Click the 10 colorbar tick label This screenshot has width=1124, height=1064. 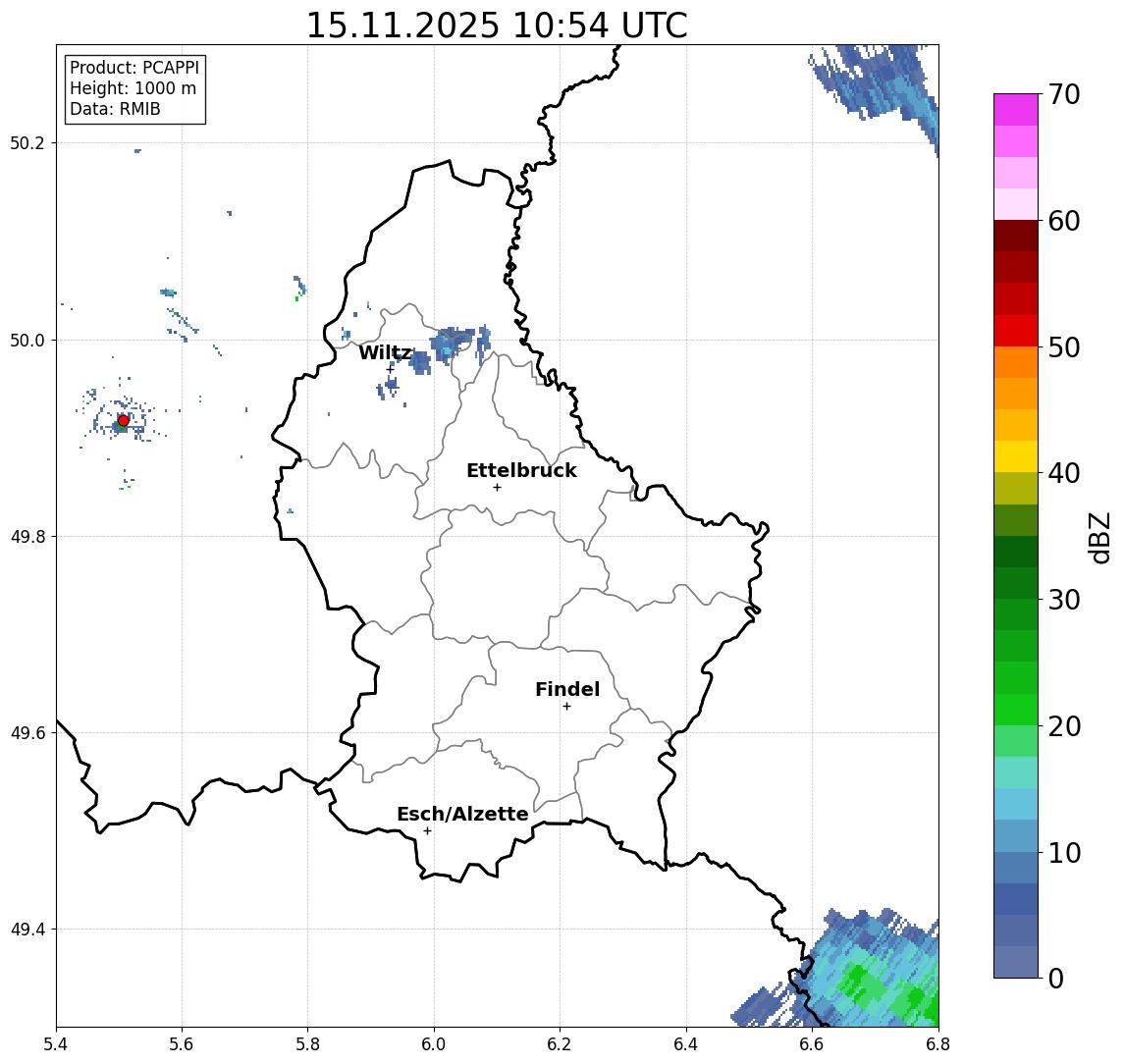pyautogui.click(x=1064, y=852)
